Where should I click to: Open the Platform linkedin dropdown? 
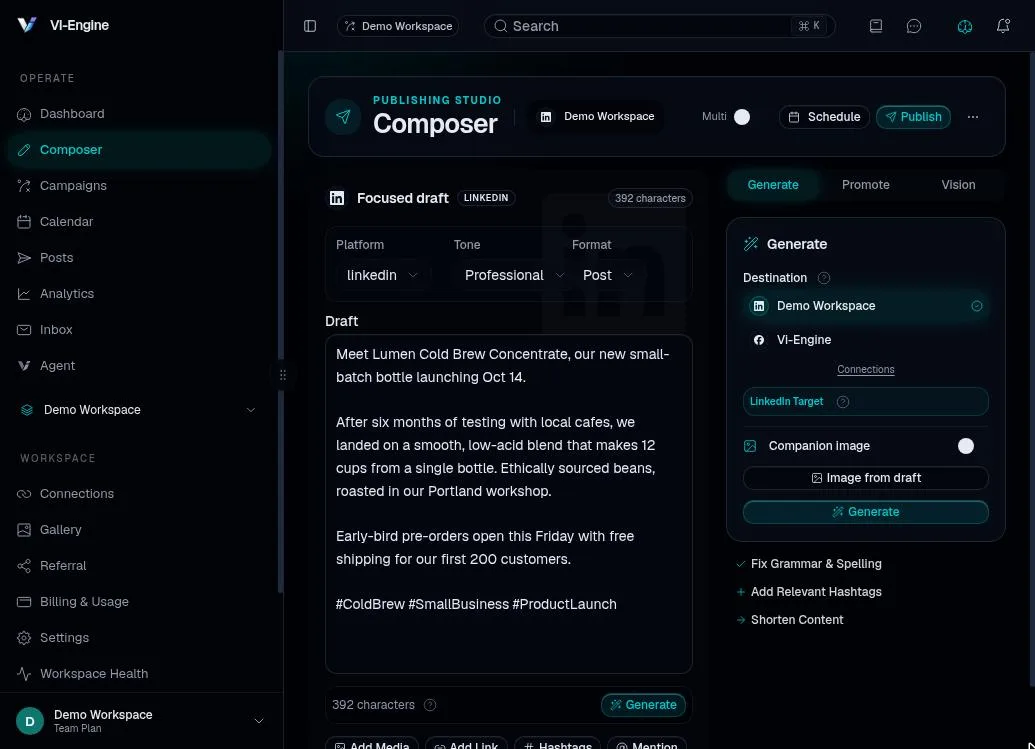pos(382,275)
